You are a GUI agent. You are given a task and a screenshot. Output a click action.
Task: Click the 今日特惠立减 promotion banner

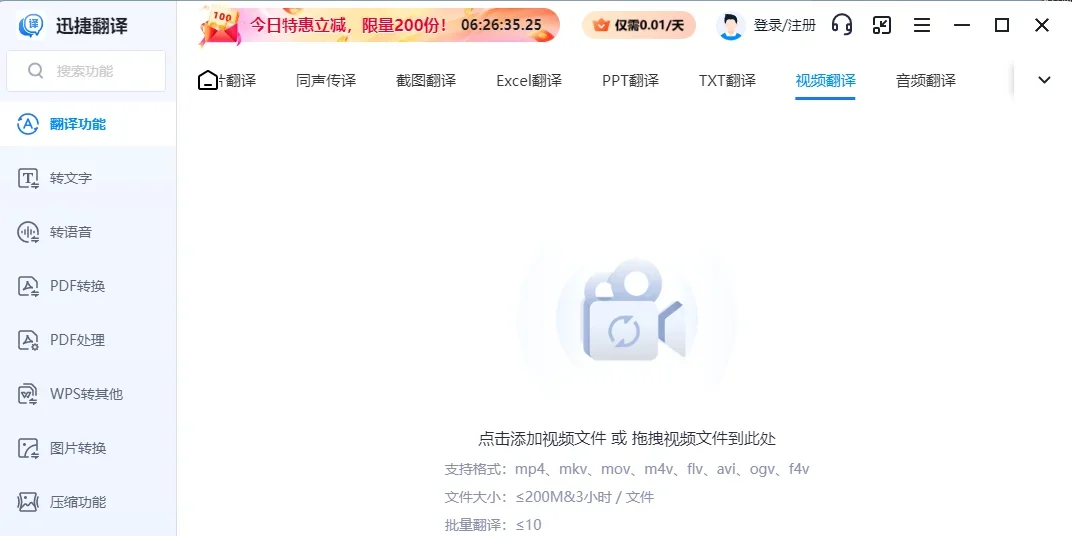tap(379, 25)
